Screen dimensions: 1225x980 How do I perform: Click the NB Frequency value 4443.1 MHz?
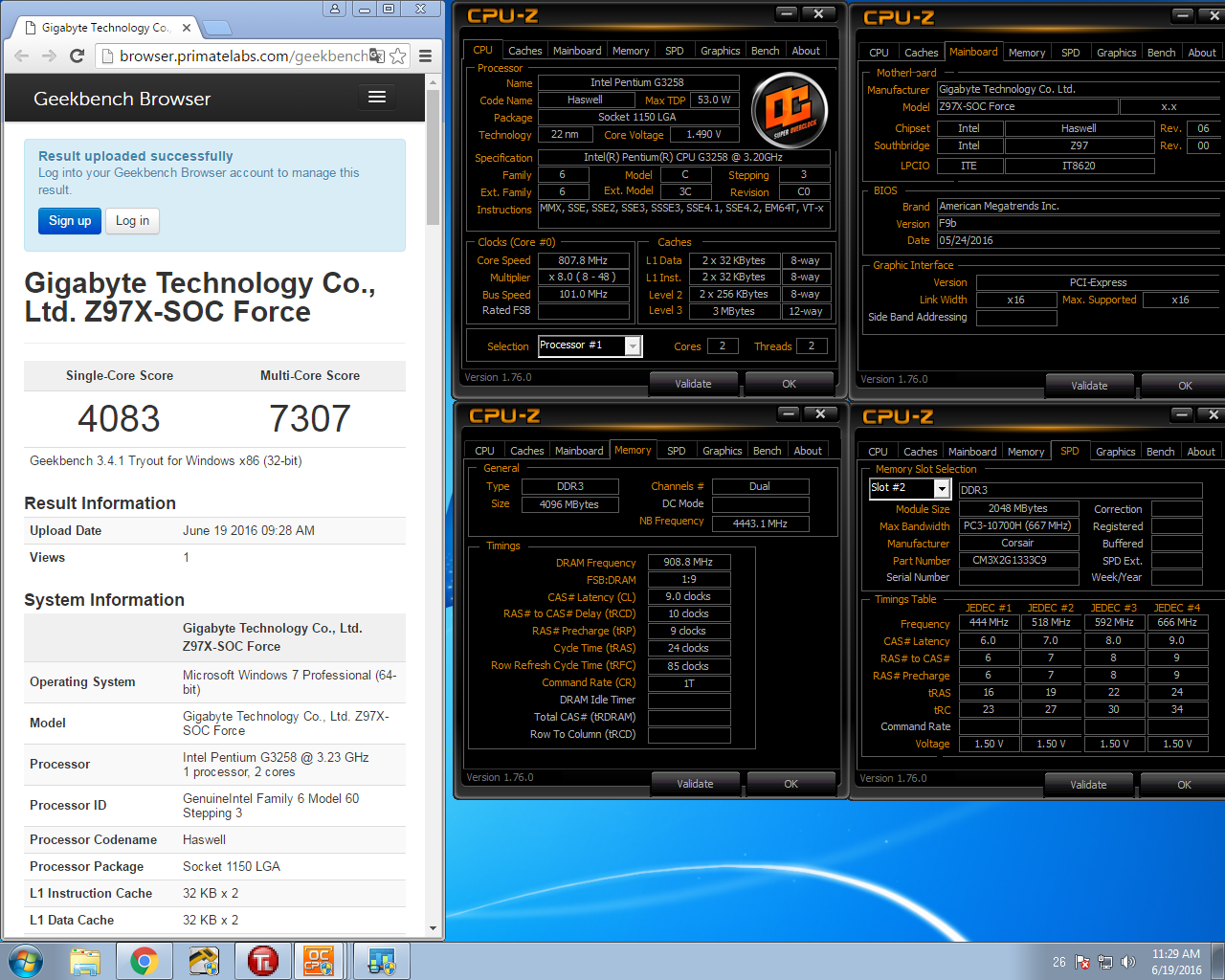pos(760,523)
